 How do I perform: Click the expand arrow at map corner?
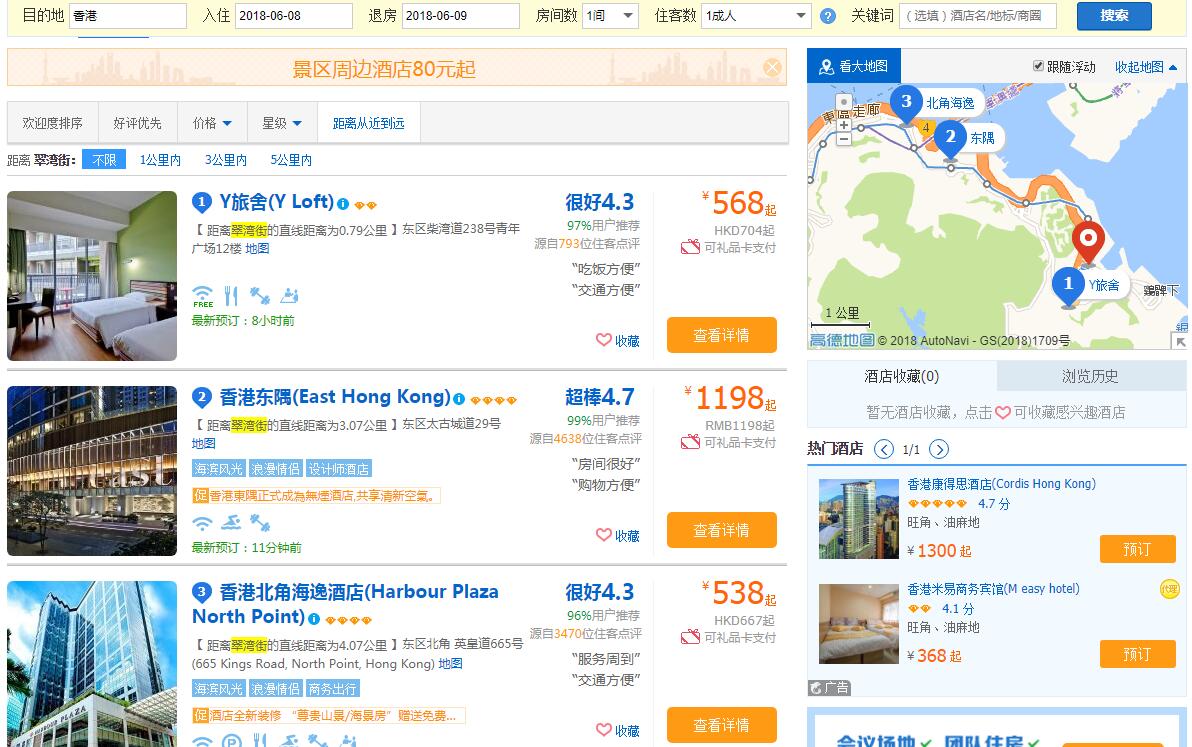coord(1180,342)
